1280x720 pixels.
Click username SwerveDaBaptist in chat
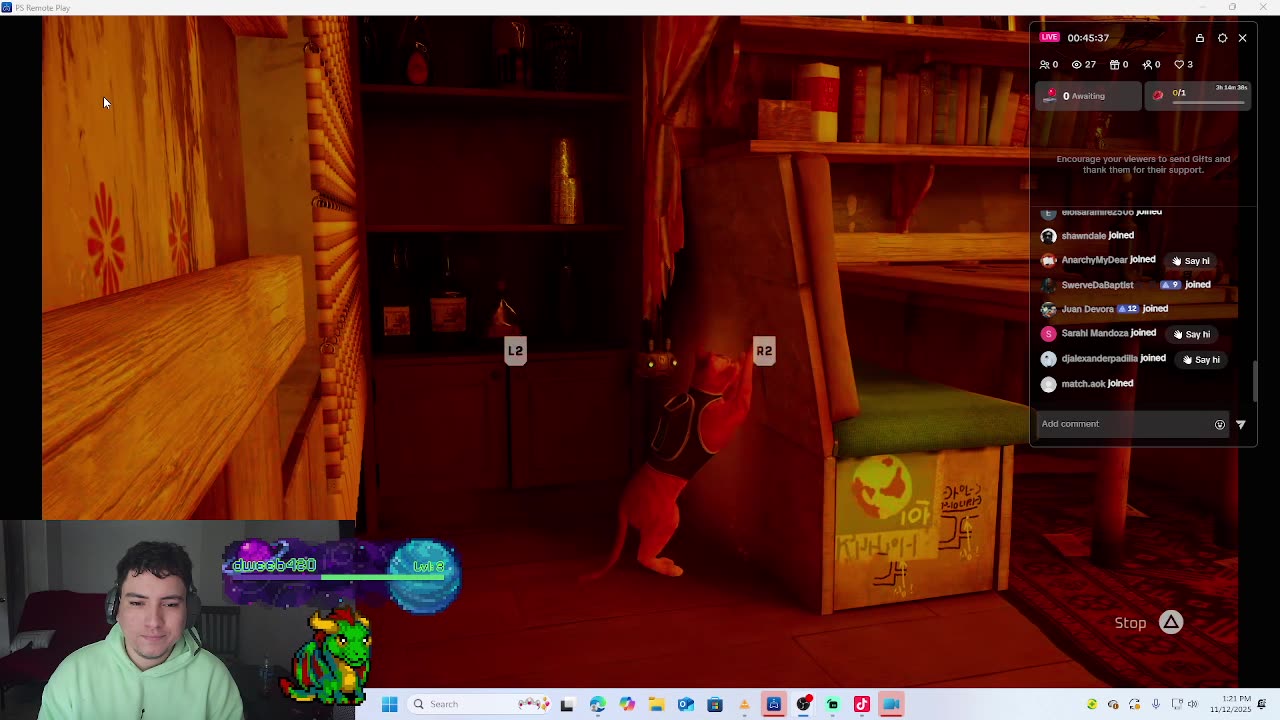[x=1097, y=285]
